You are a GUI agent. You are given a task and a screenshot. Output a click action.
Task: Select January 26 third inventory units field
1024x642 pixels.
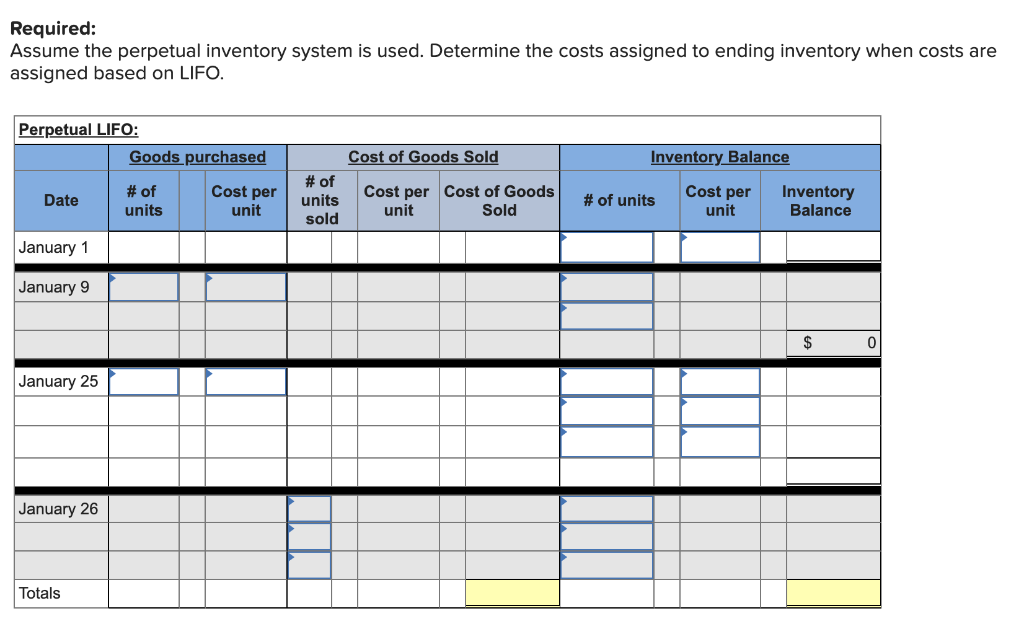click(607, 566)
